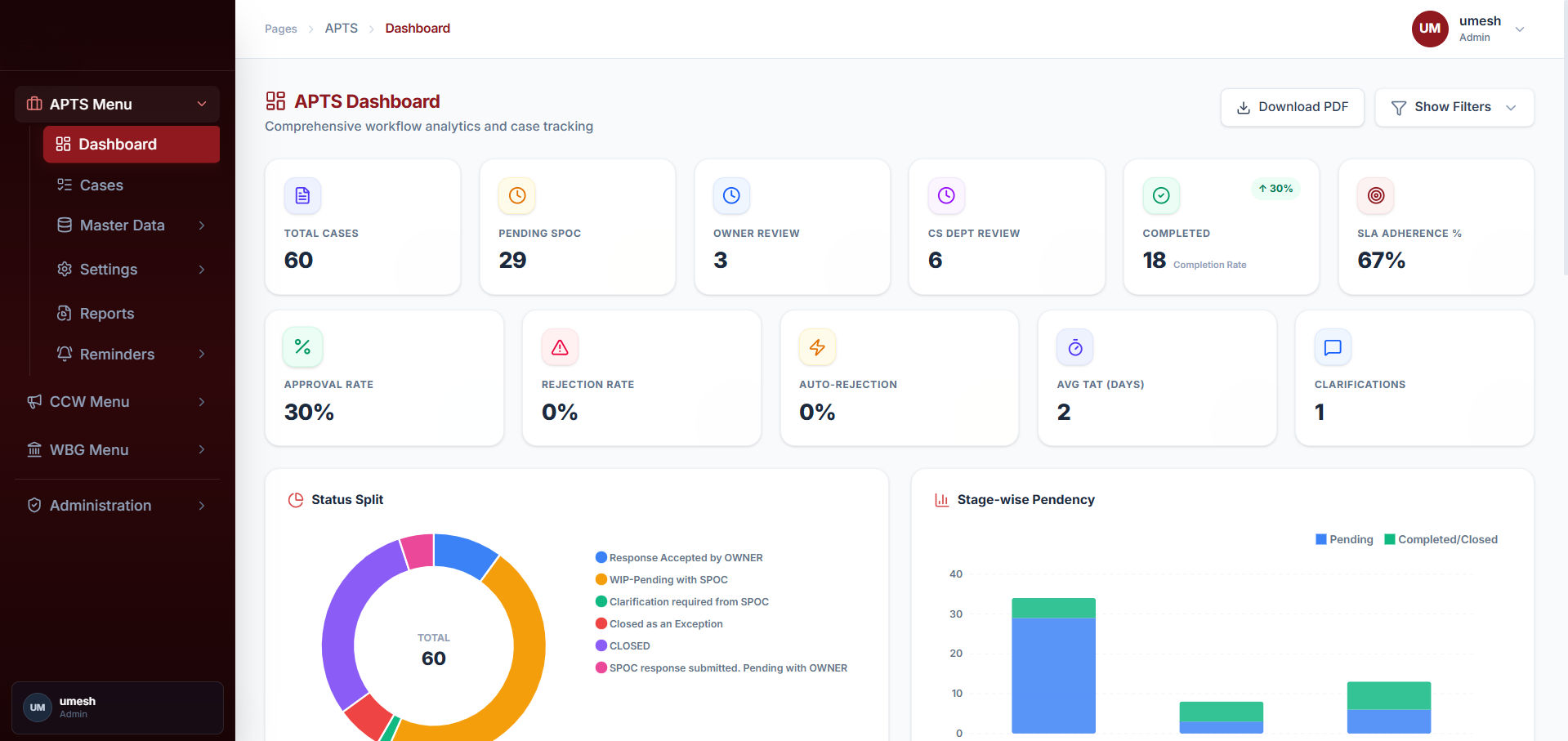Viewport: 1568px width, 741px height.
Task: Click the CS Dept Review clock icon
Action: (946, 195)
